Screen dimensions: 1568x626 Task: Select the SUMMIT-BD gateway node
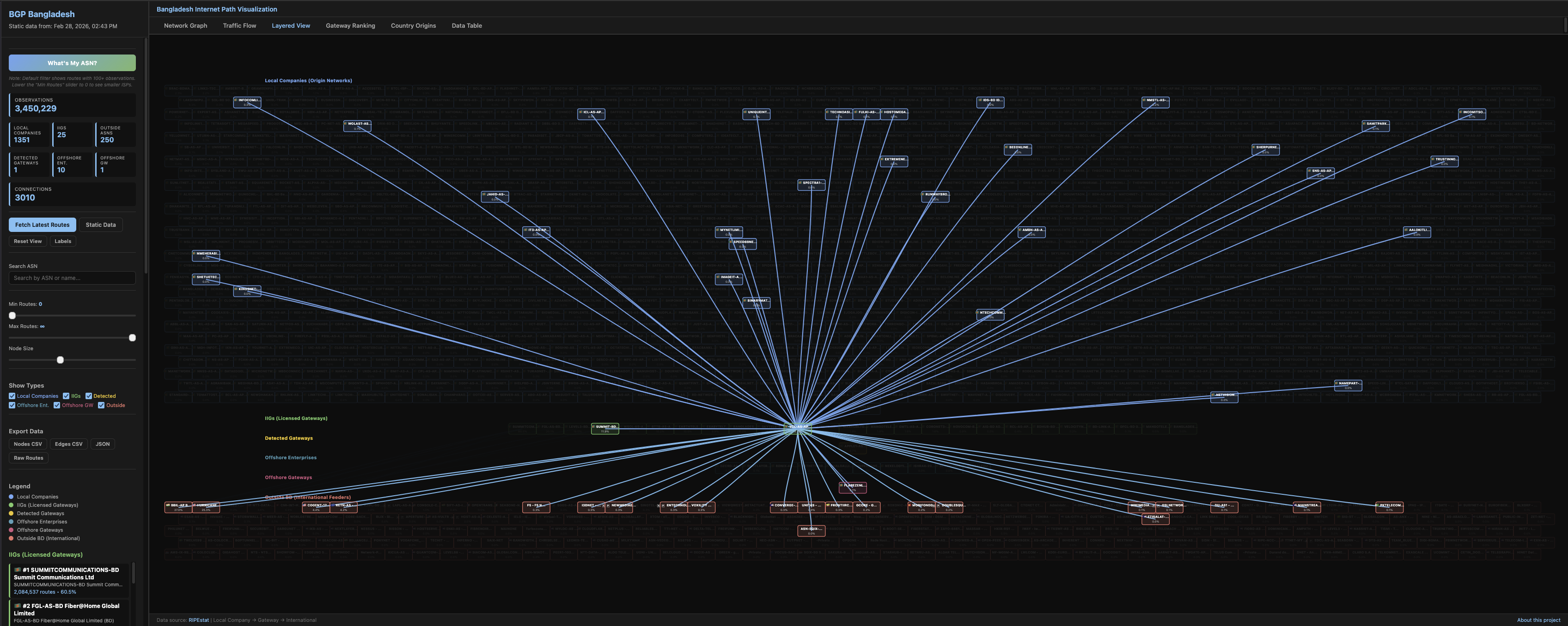(x=605, y=428)
